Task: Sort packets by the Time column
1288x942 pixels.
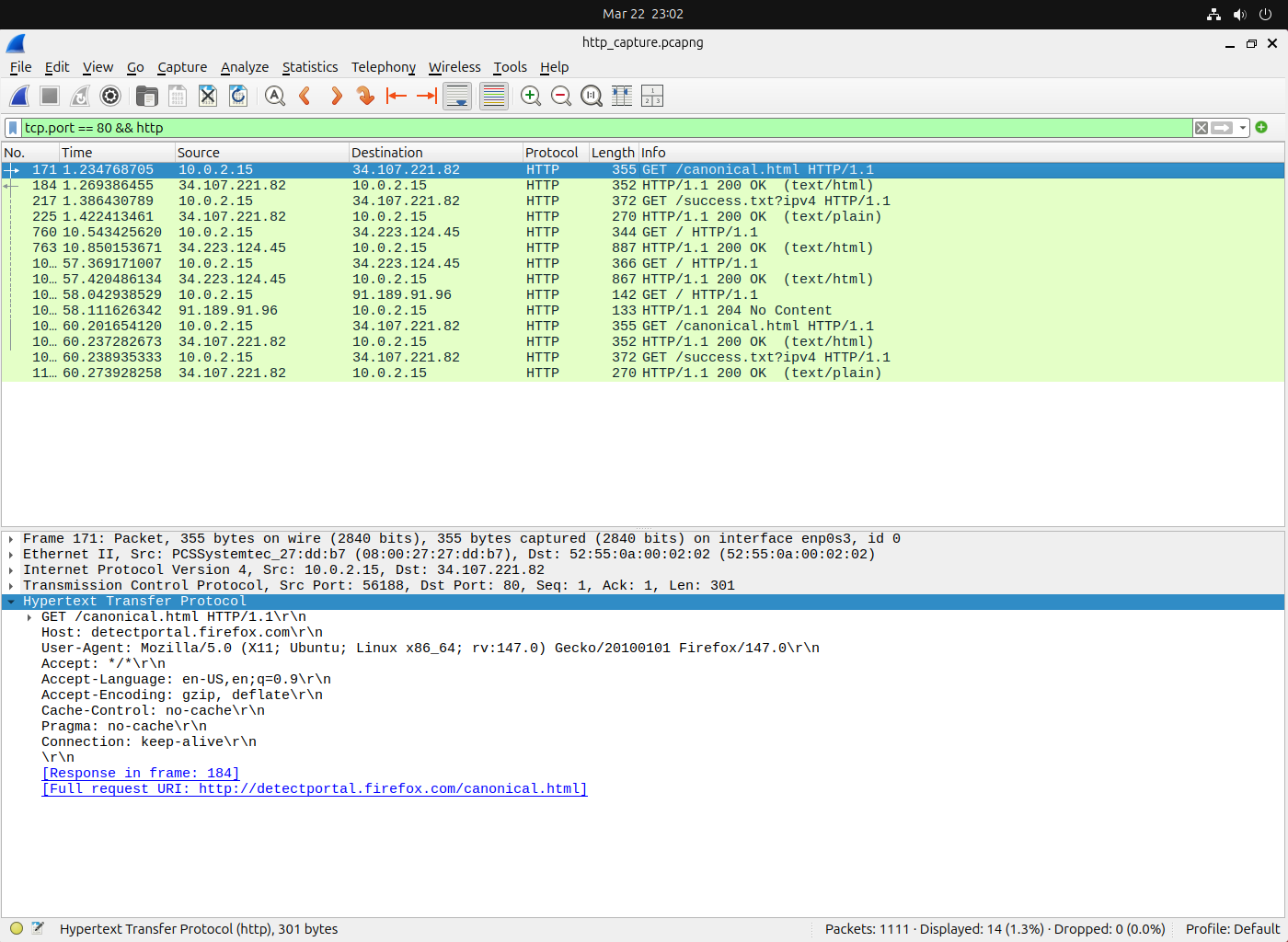Action: (x=117, y=153)
